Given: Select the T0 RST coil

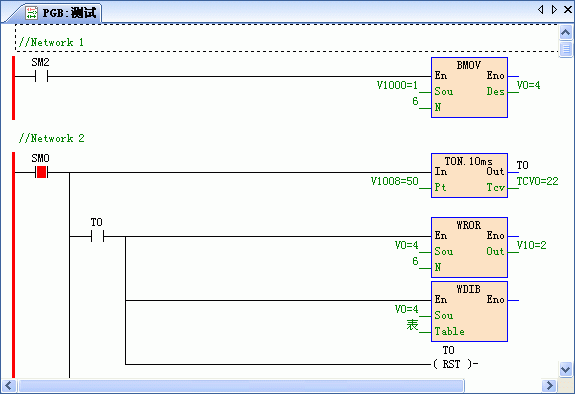Looking at the screenshot, I should [x=455, y=364].
